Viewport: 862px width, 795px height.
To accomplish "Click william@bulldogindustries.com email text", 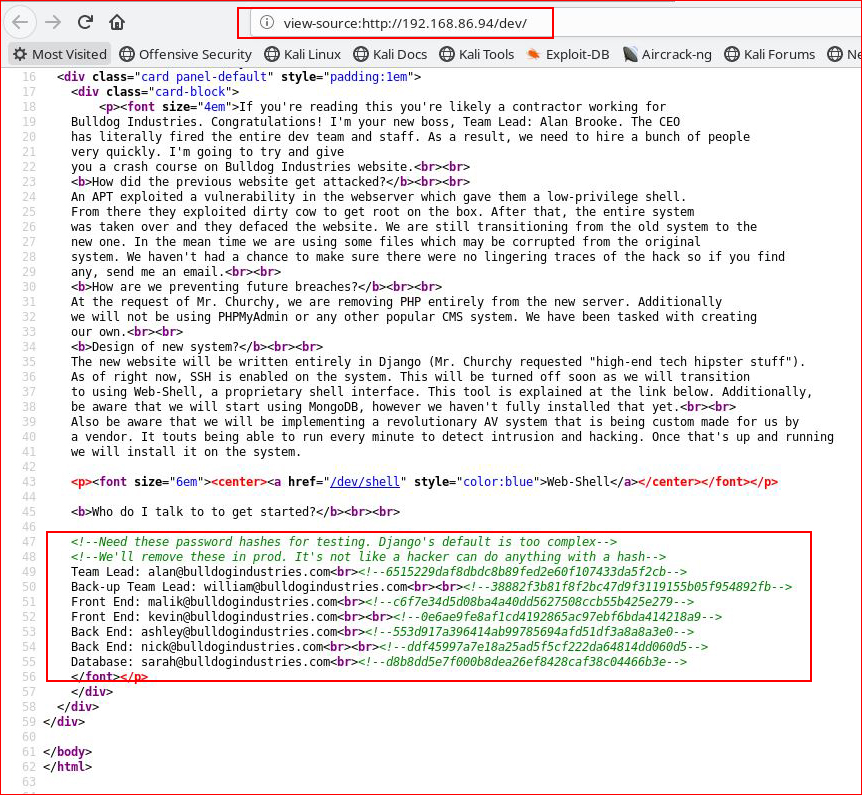I will tap(305, 587).
